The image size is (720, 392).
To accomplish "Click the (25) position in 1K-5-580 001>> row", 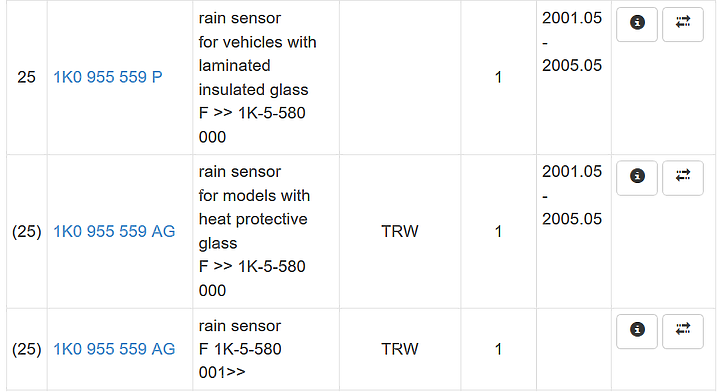I will click(27, 349).
